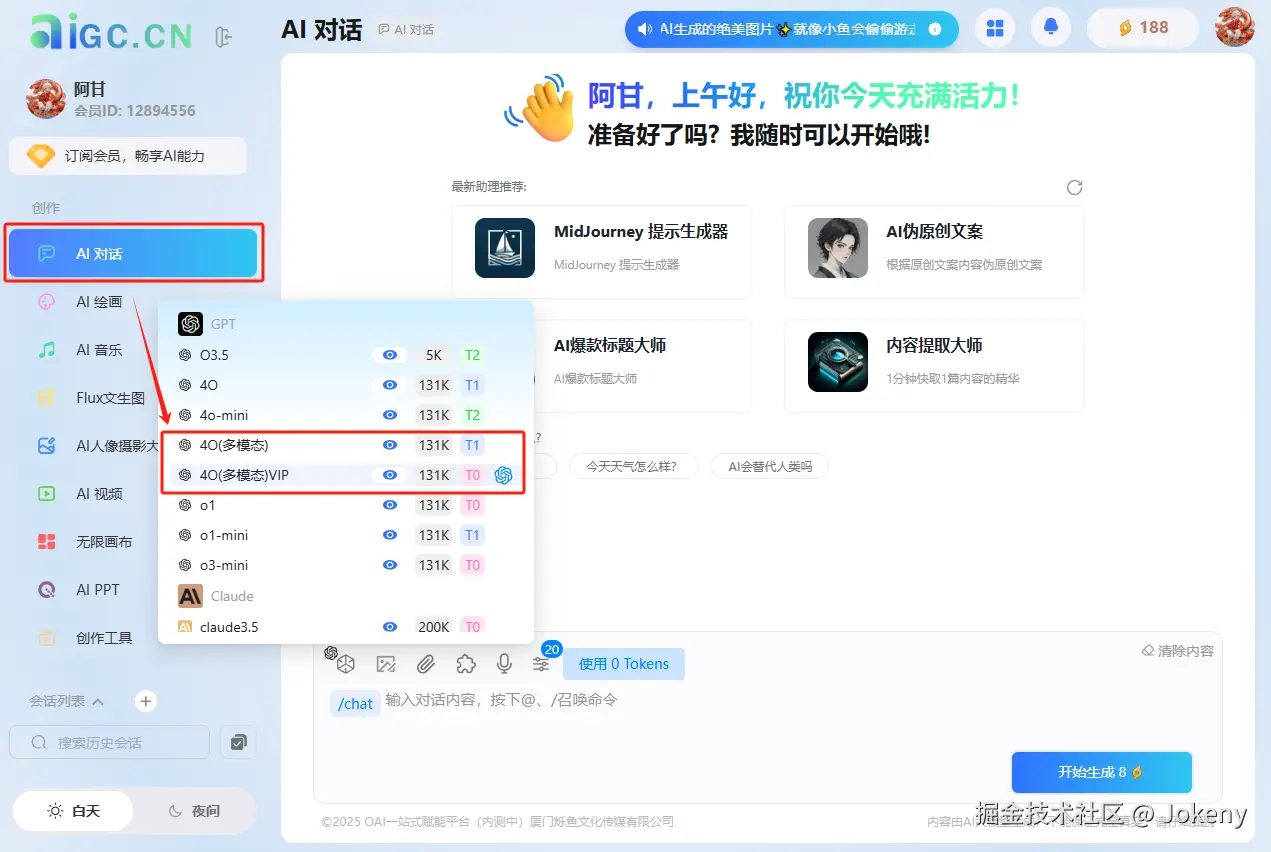This screenshot has width=1271, height=852.
Task: Click the AI 视频 play icon in sidebar
Action: 47,494
